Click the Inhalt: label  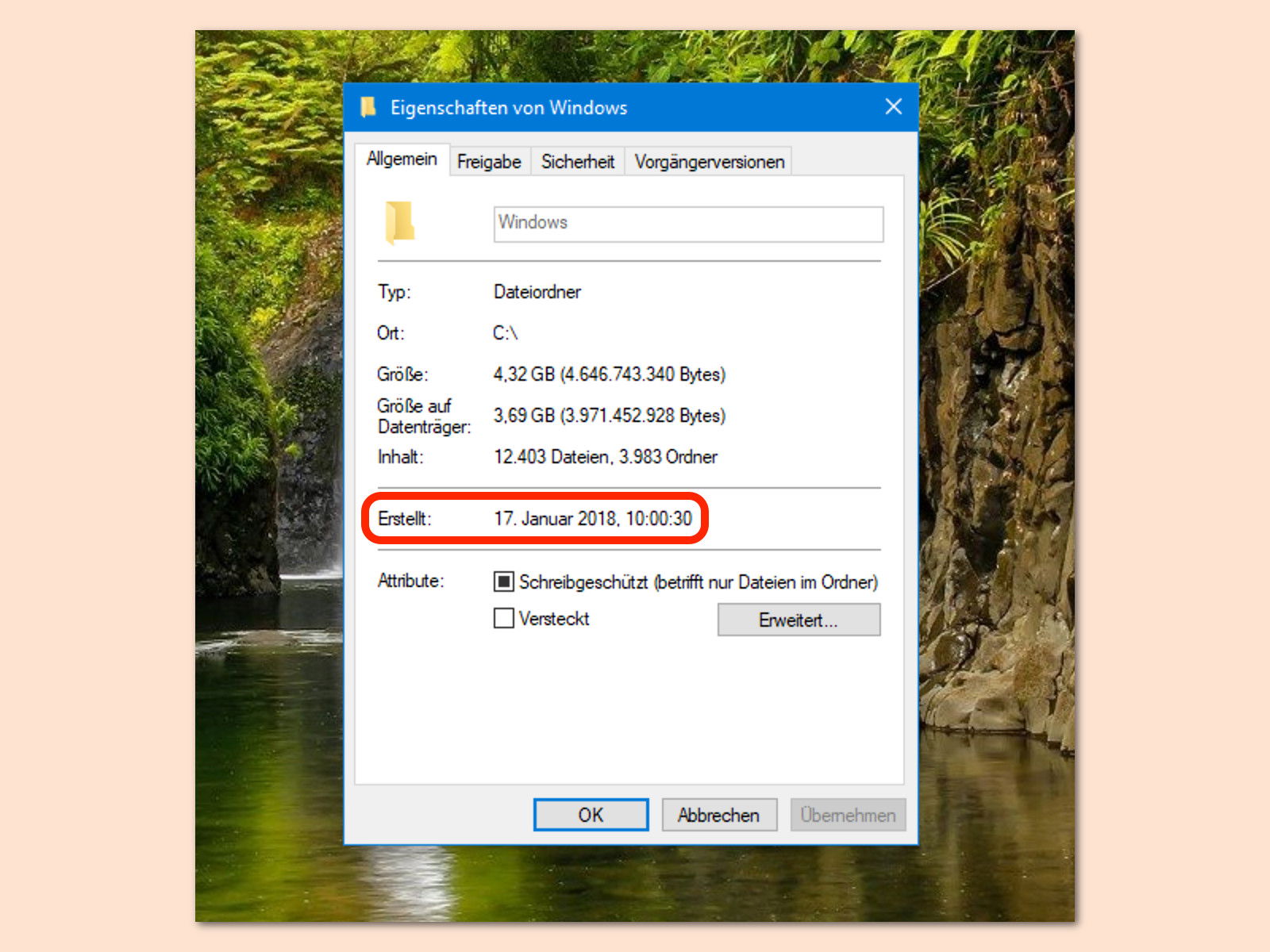coord(401,457)
